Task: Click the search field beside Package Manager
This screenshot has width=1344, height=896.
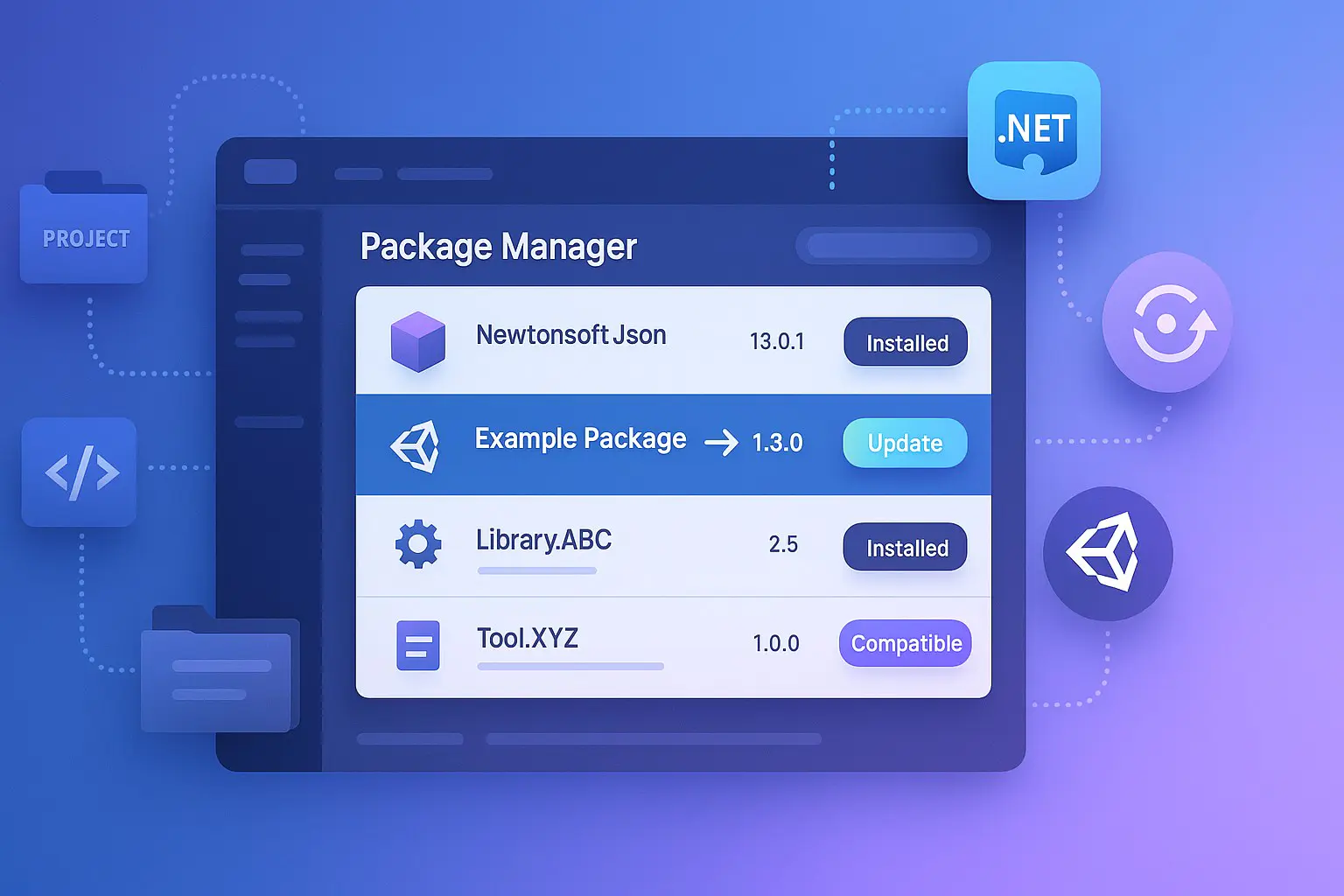Action: pos(892,246)
